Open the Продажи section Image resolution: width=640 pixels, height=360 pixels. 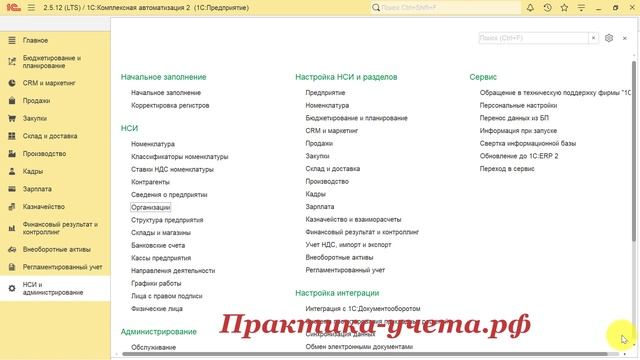36,100
